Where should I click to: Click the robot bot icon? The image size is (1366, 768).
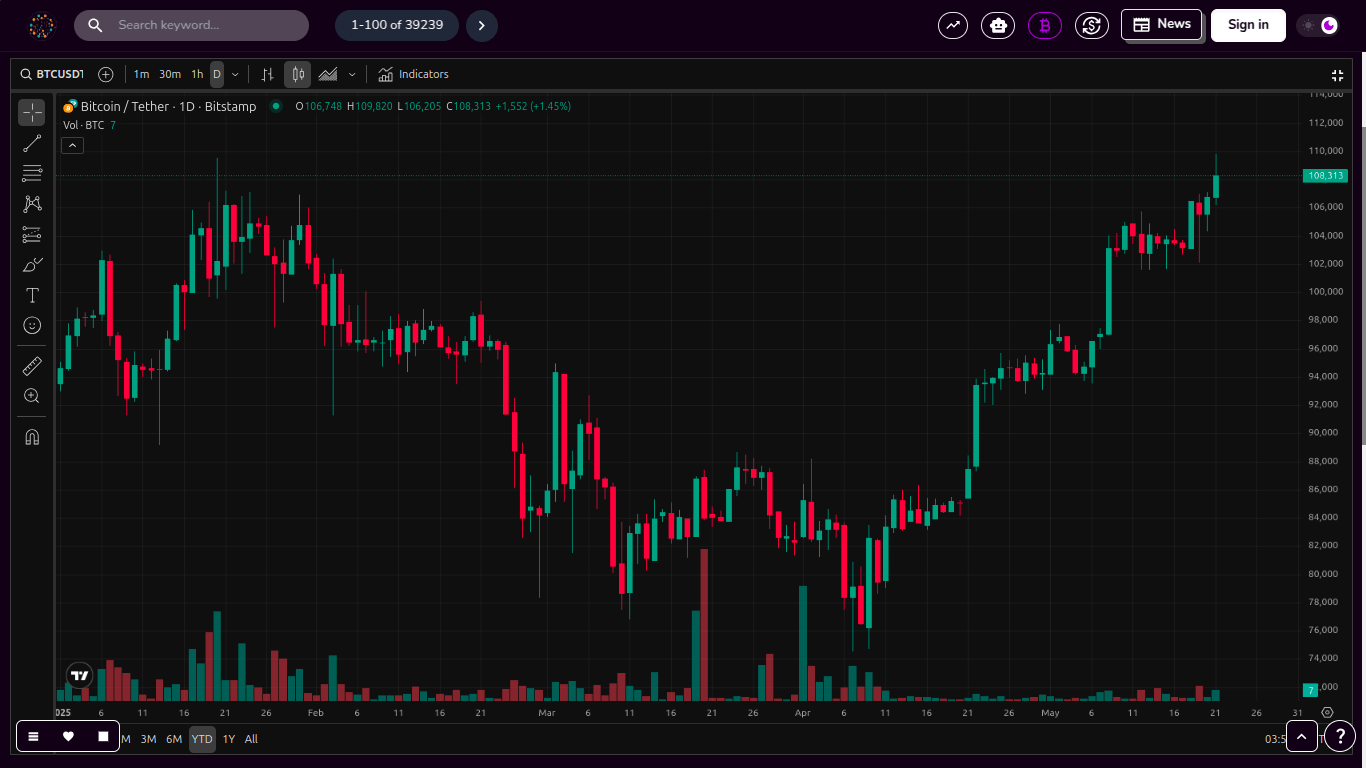pos(998,25)
